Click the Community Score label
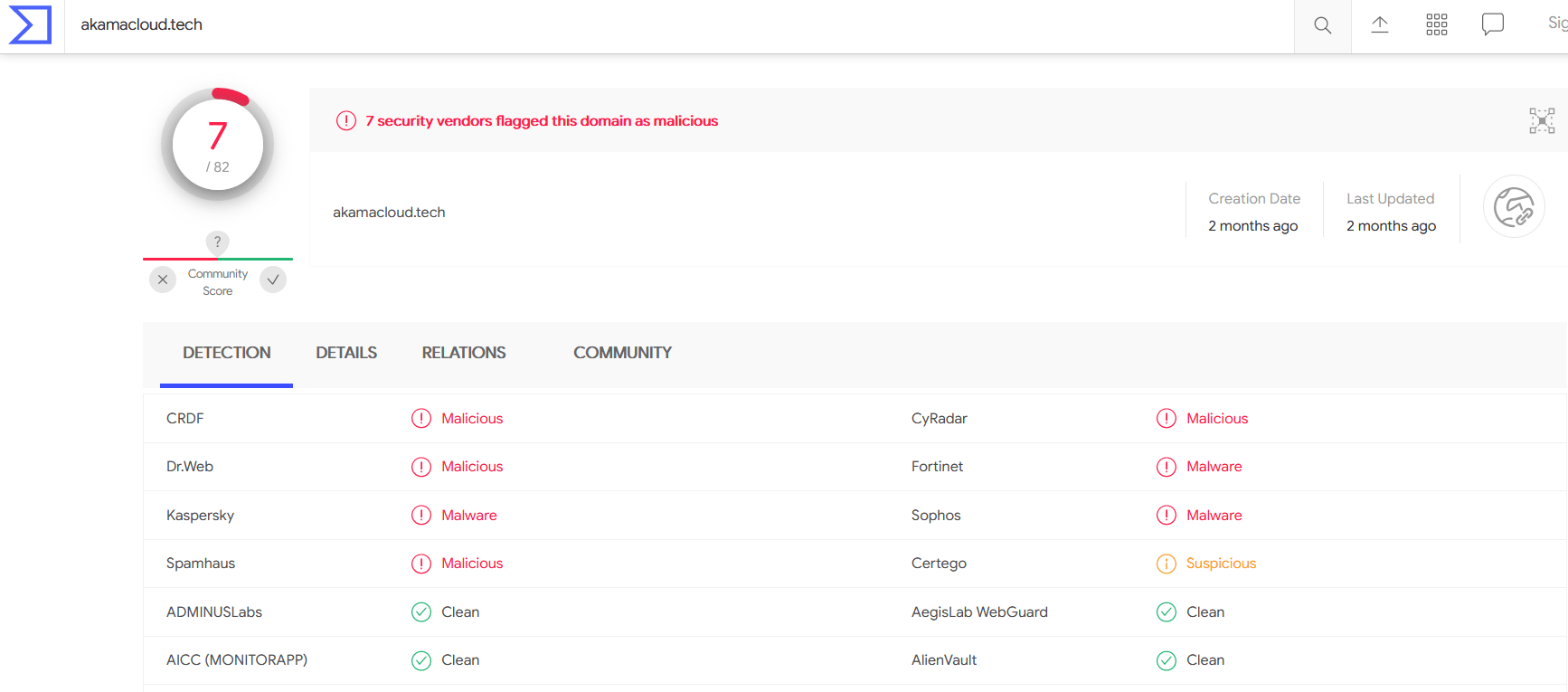 (x=218, y=282)
